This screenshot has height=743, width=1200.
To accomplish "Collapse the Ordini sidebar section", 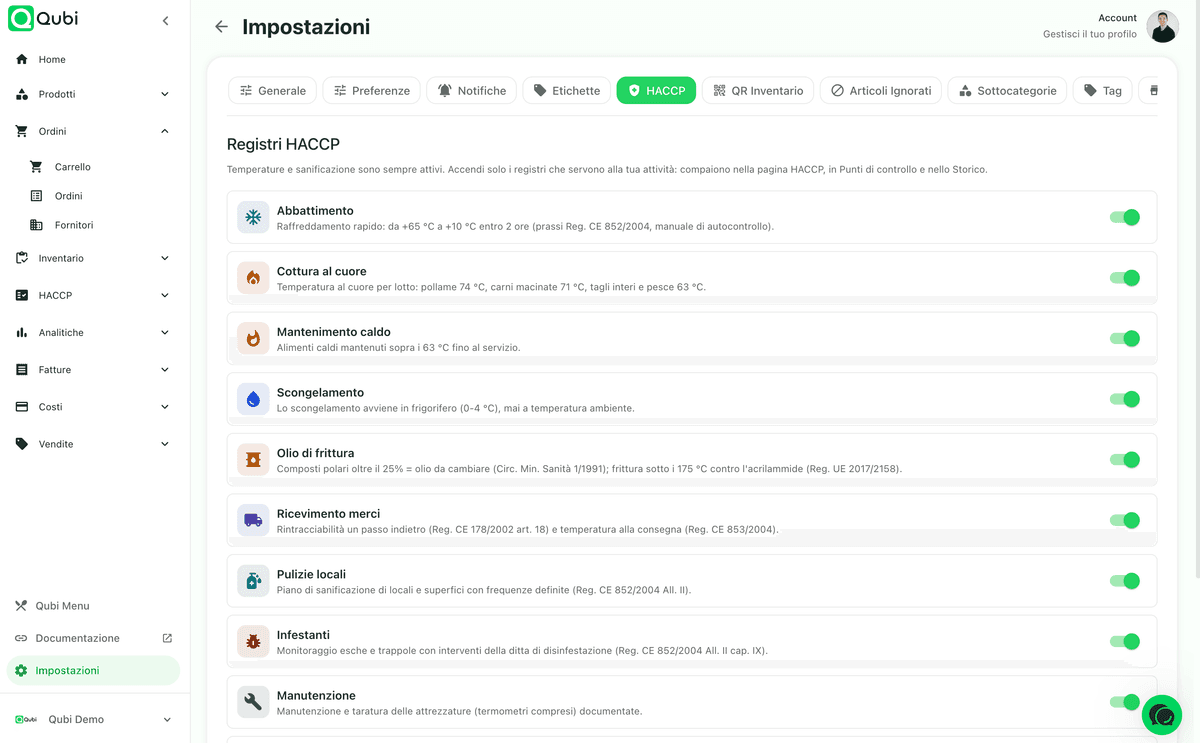I will [95, 131].
